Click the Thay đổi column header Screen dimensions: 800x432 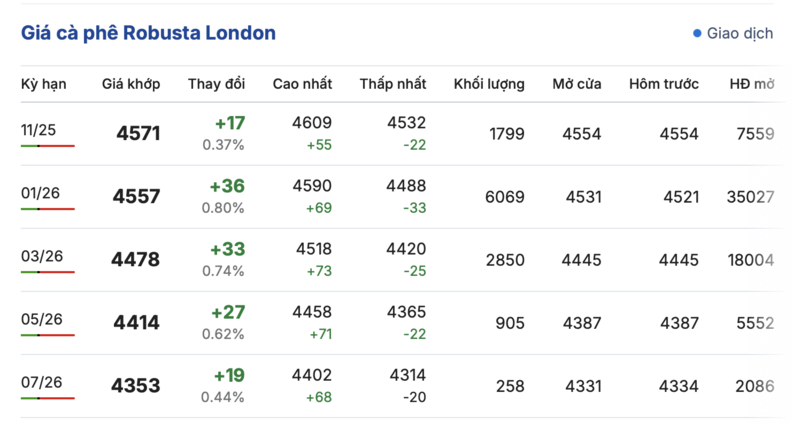click(x=216, y=84)
